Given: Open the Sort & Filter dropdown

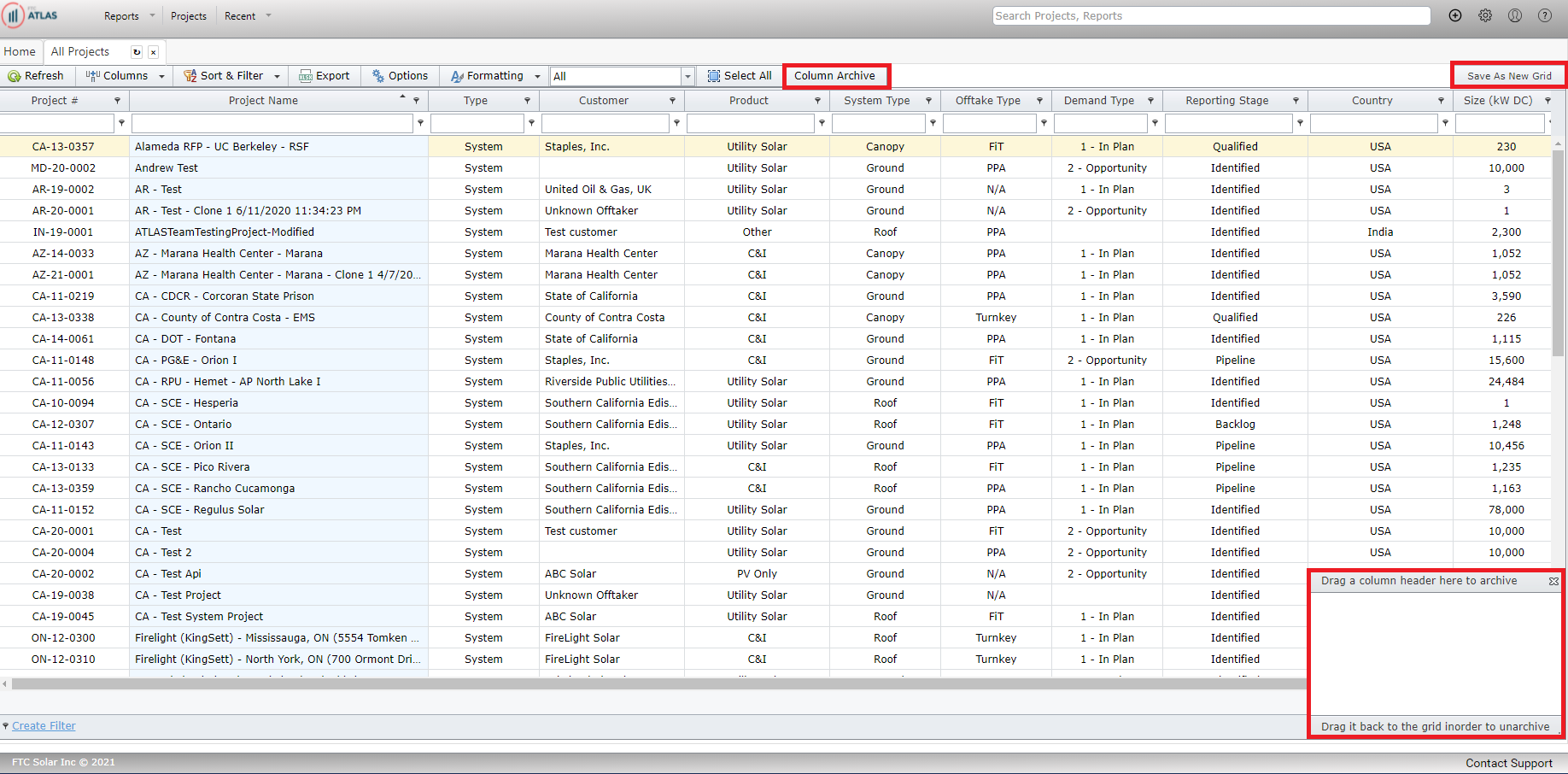Looking at the screenshot, I should (x=231, y=76).
